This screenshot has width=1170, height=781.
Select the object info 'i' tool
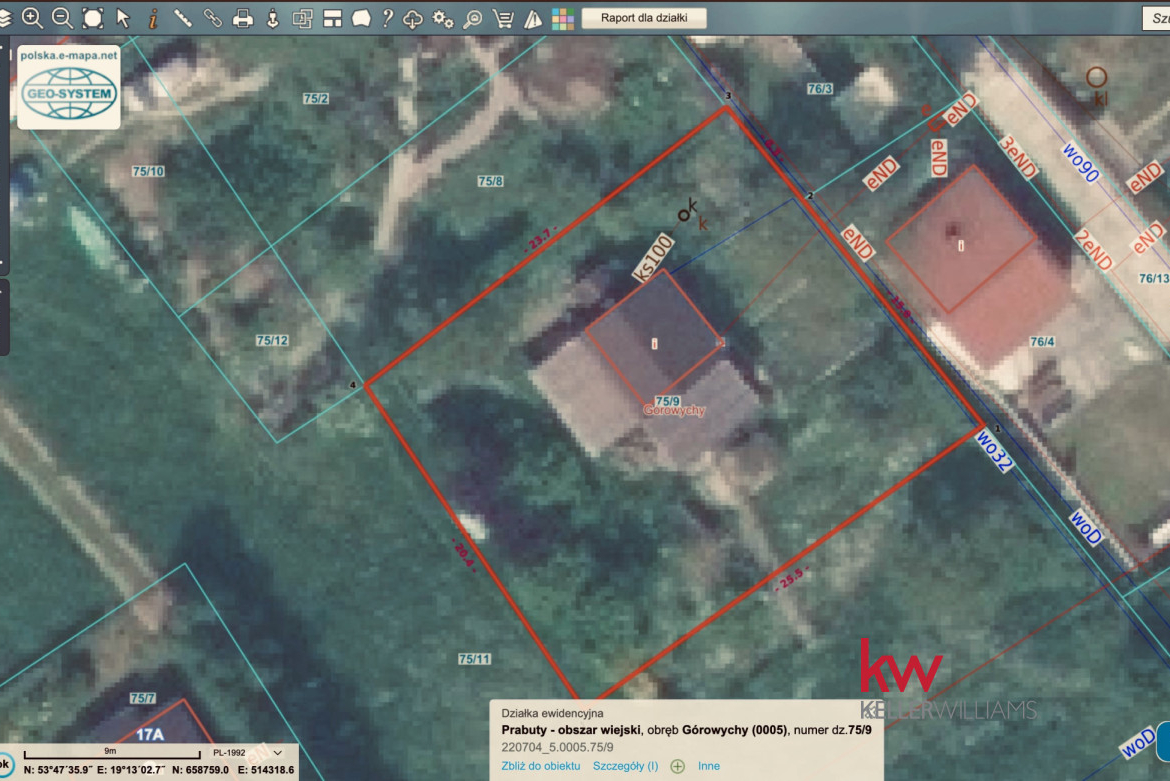point(153,18)
